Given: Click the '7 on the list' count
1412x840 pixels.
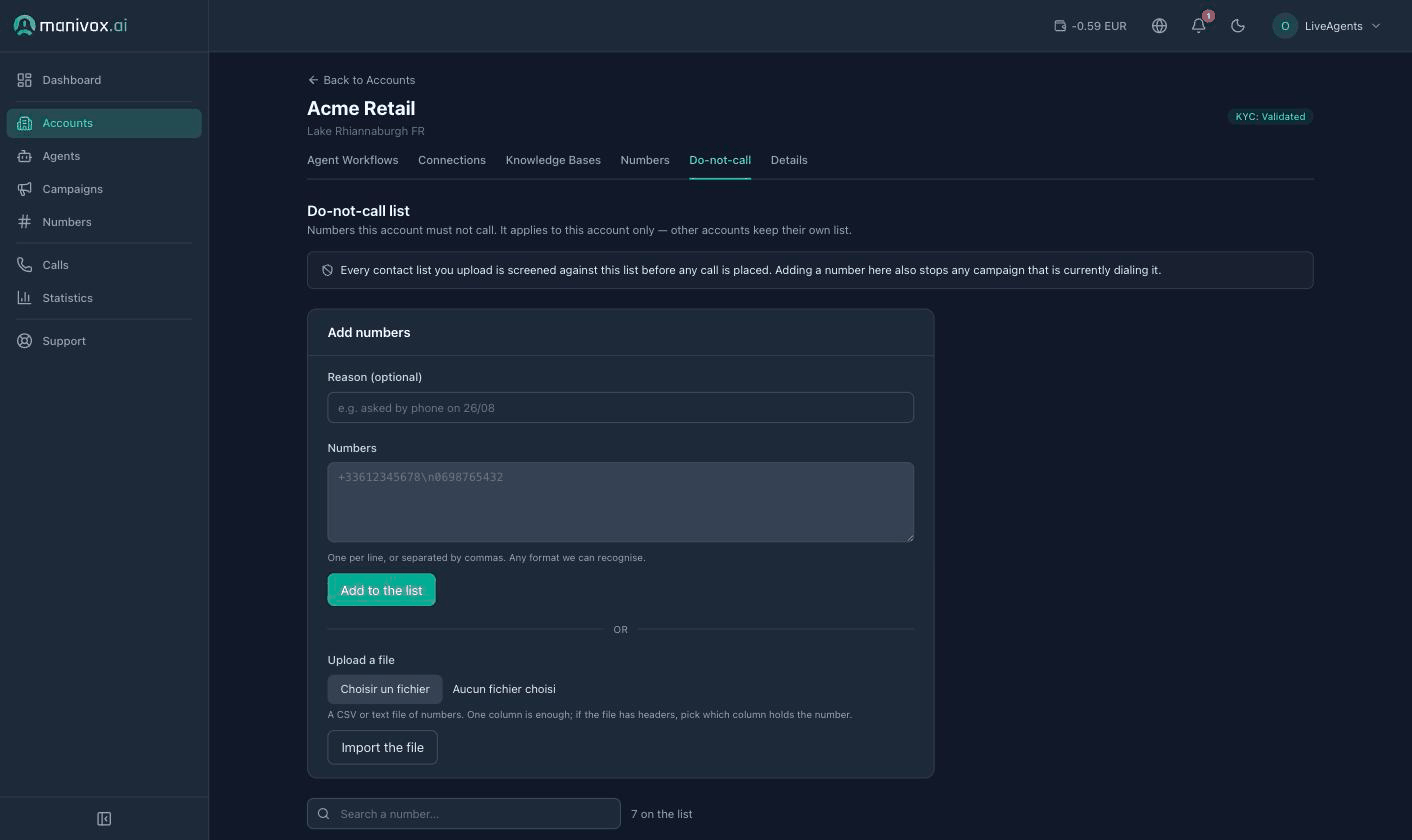Looking at the screenshot, I should pos(662,814).
